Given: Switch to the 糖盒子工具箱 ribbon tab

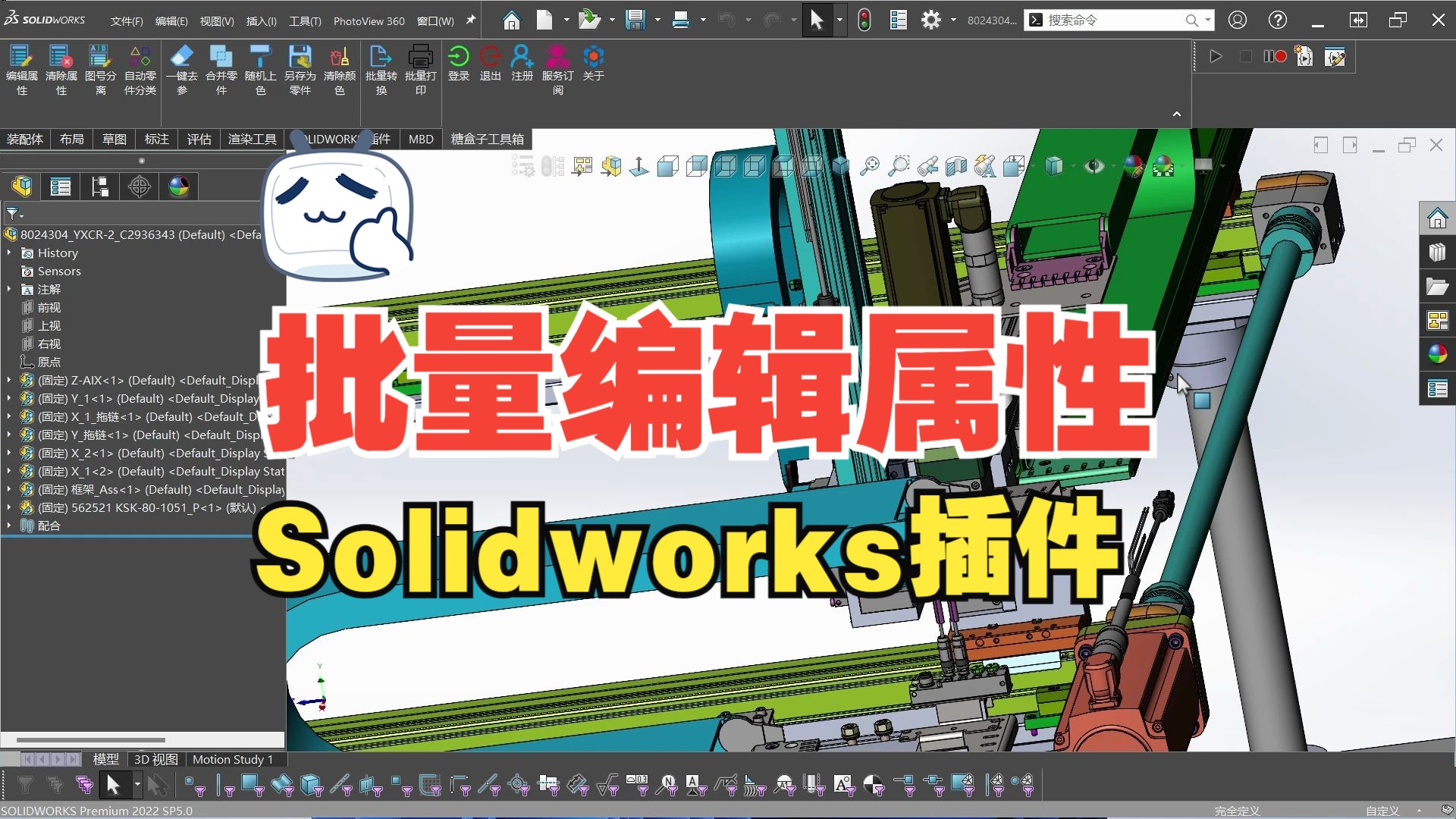Looking at the screenshot, I should pos(486,139).
